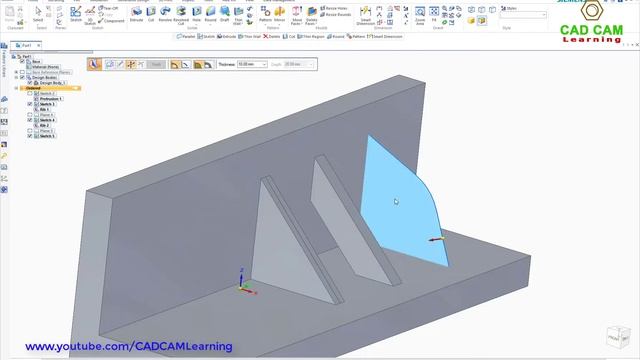
Task: Check the Sketch 2 visibility box
Action: [30, 93]
